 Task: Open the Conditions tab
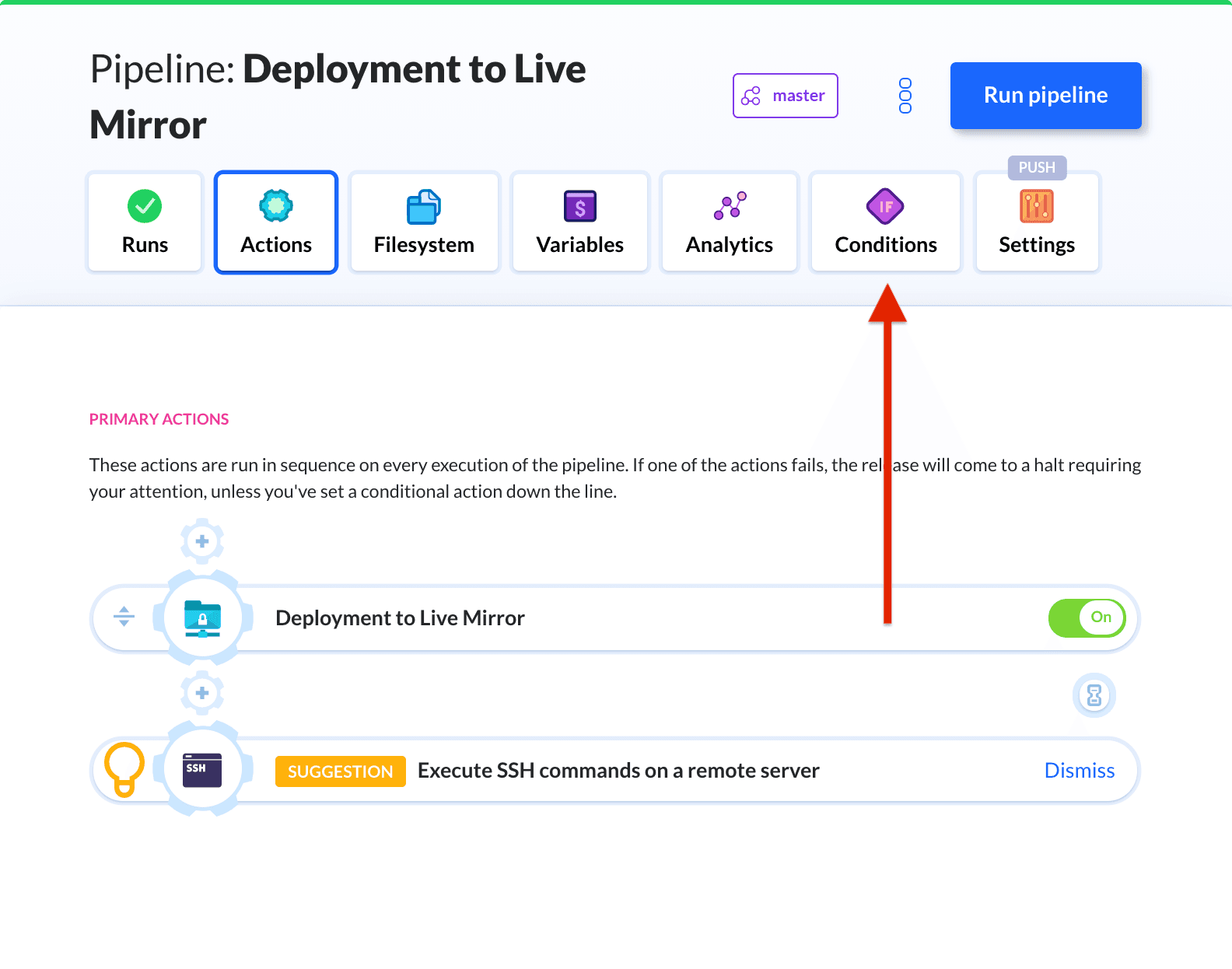click(885, 222)
